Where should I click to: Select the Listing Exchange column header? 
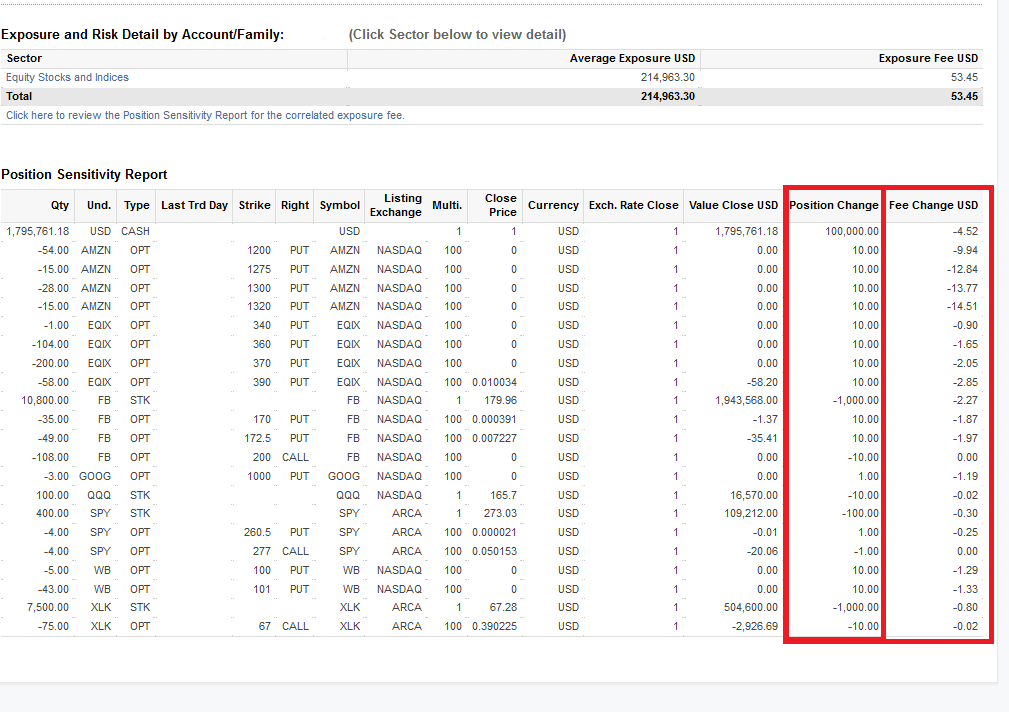pyautogui.click(x=396, y=205)
